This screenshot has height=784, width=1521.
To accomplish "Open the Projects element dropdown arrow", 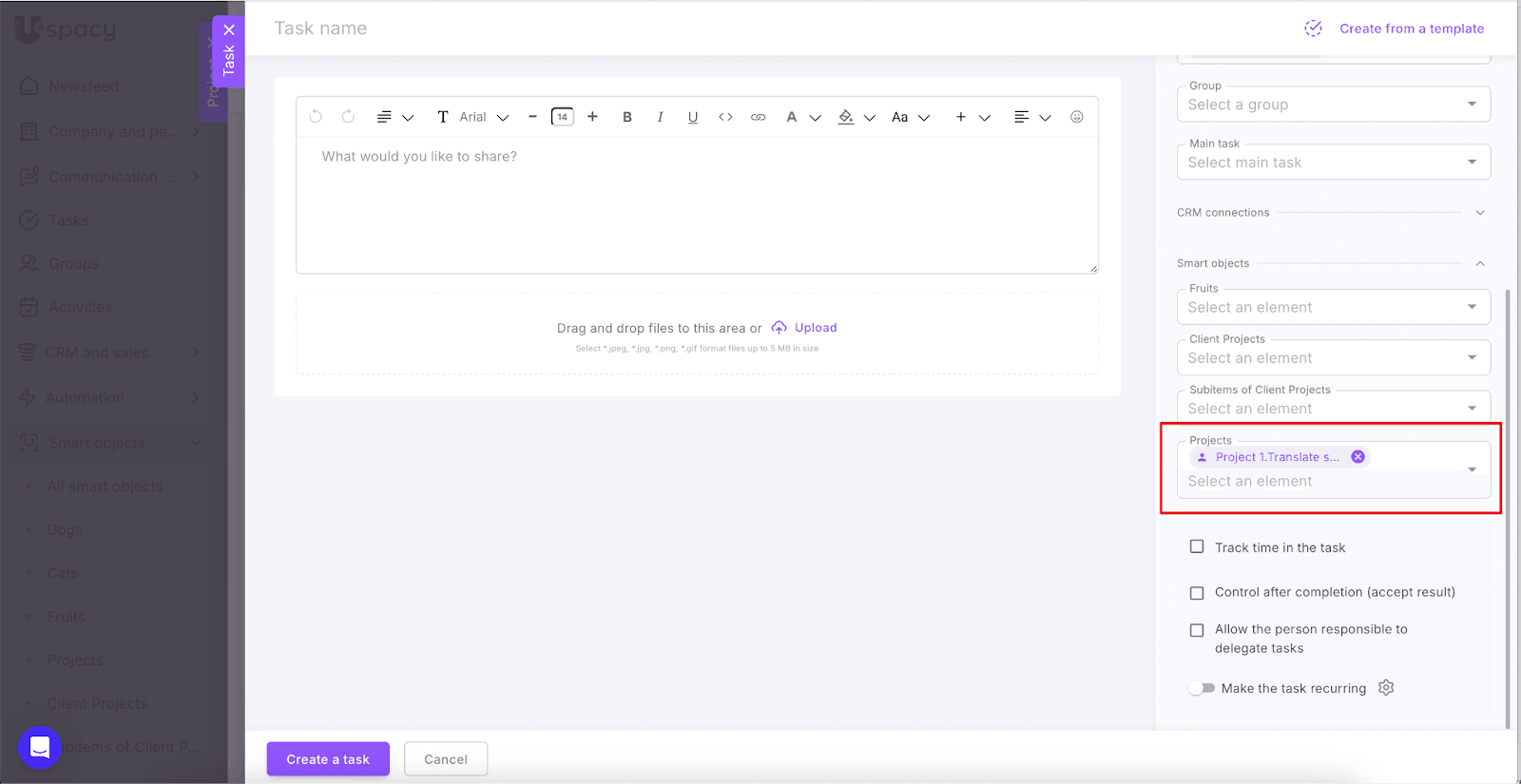I will point(1473,469).
